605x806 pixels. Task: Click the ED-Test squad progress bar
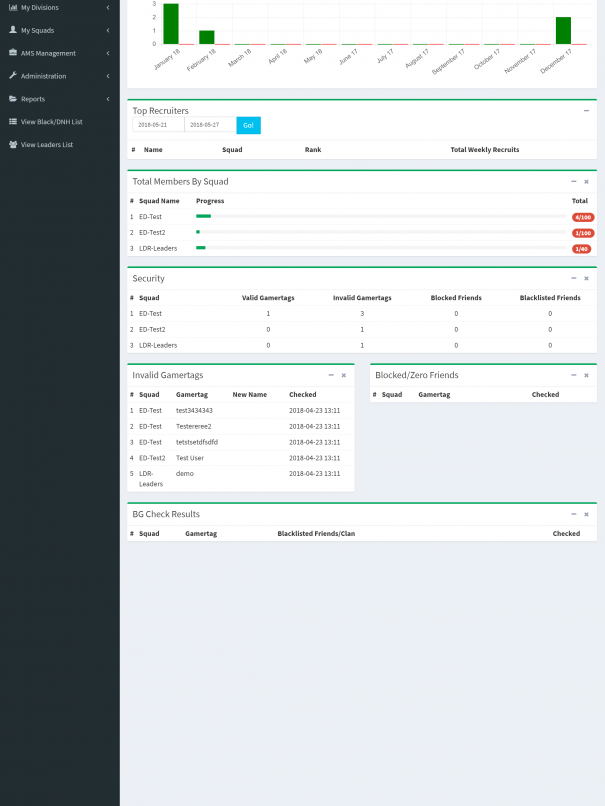tap(380, 216)
